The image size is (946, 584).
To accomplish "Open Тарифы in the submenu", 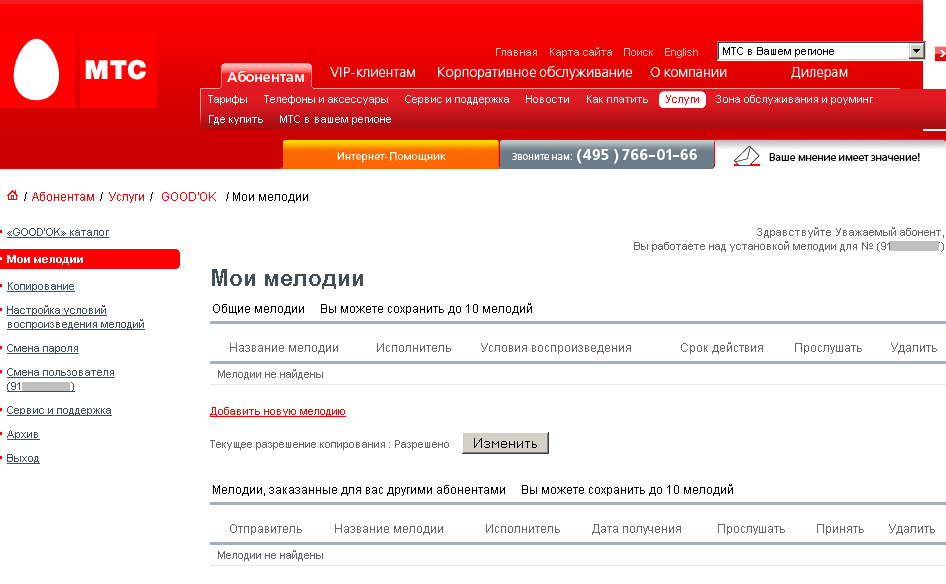I will pos(227,100).
